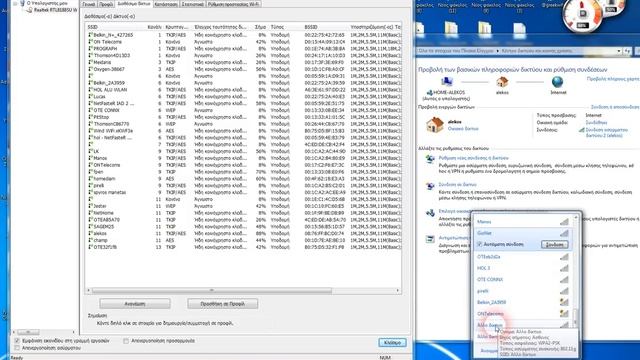Viewport: 640px width, 360px height.
Task: Select the ThomsonCB6770 network icon
Action: [90, 124]
